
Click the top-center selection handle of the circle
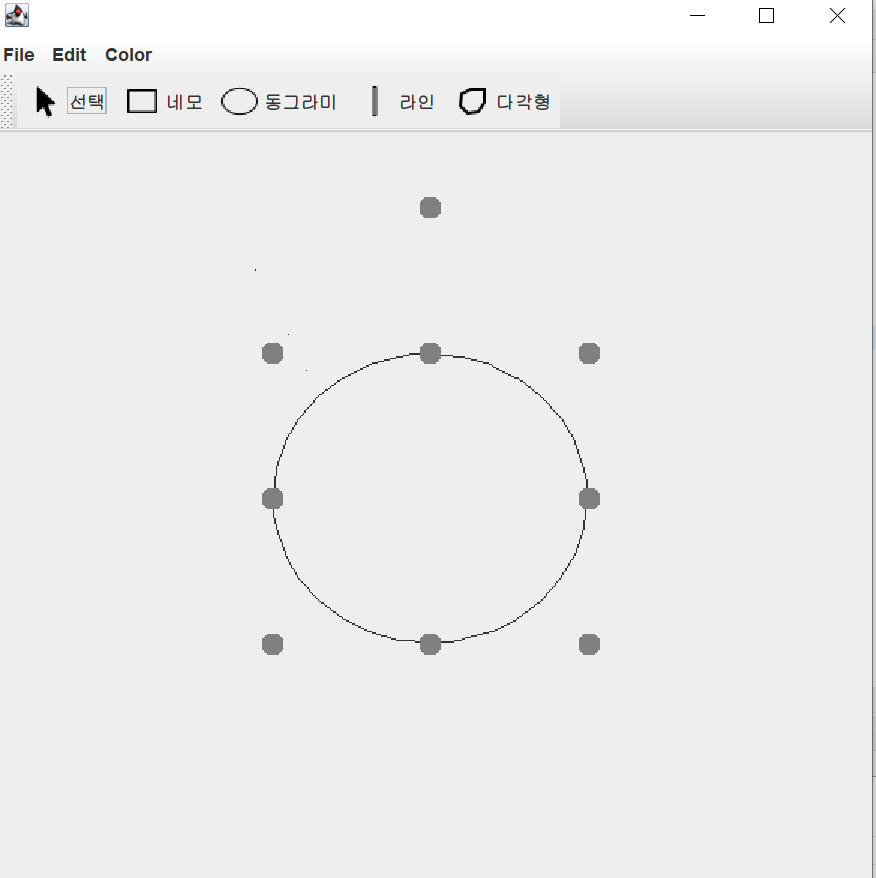pos(430,353)
